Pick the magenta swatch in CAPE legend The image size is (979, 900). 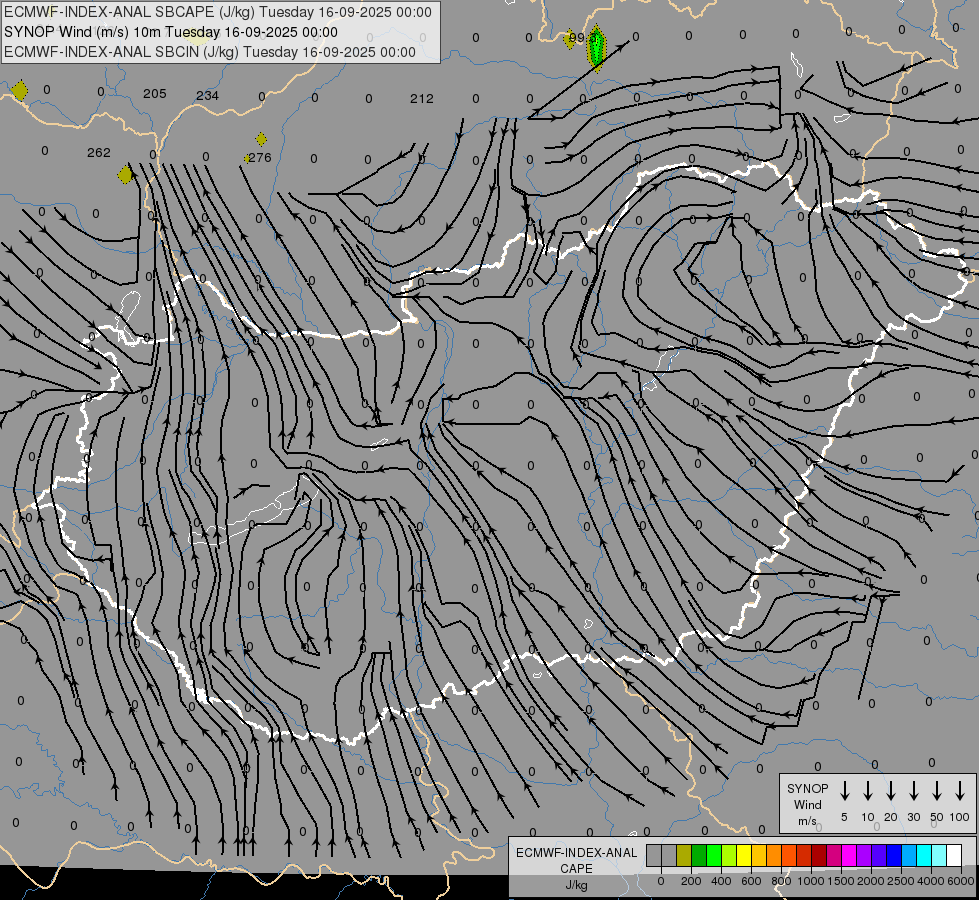coord(849,855)
